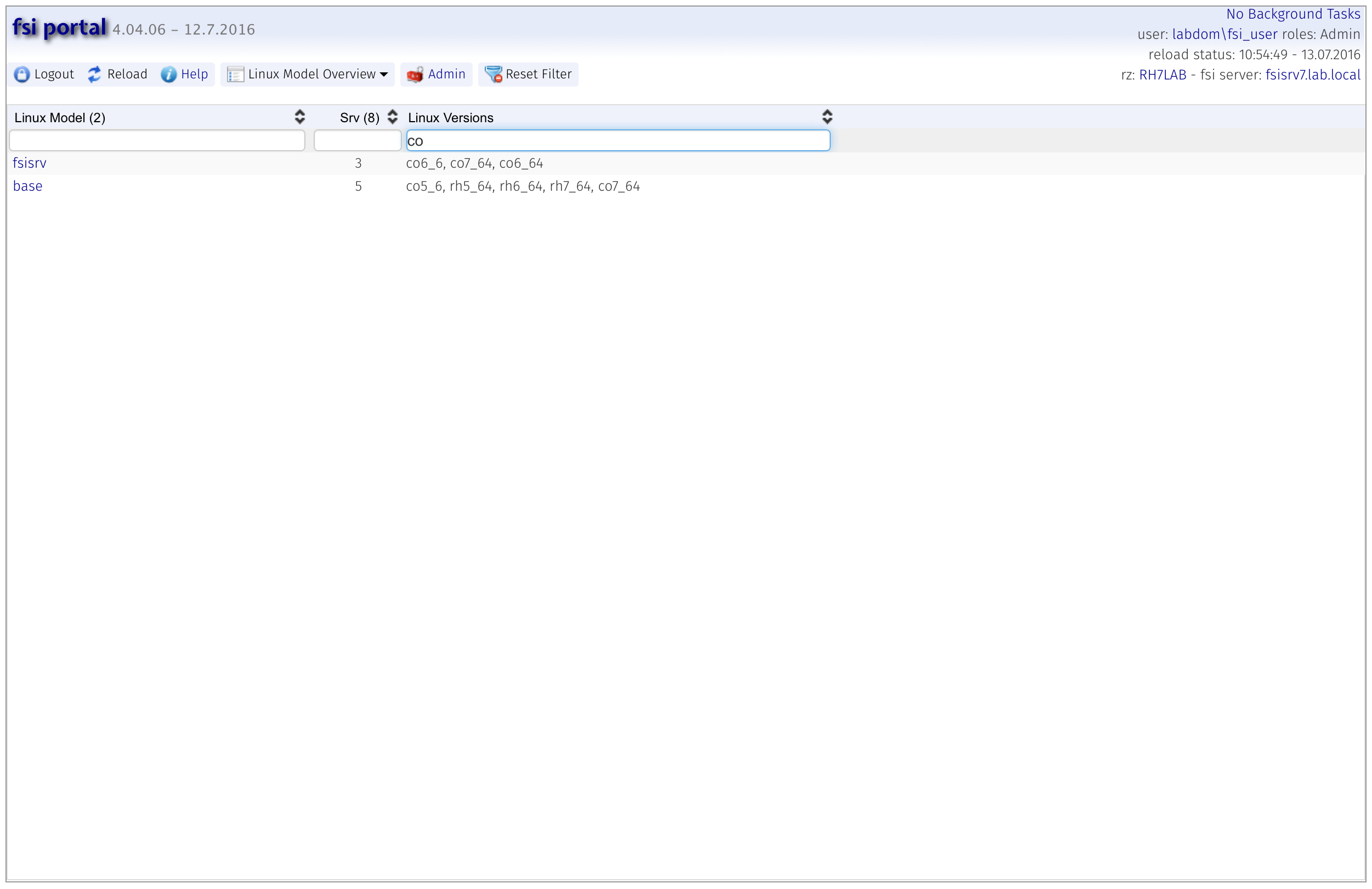Open the fsisrv model link
This screenshot has height=889, width=1372.
(30, 163)
